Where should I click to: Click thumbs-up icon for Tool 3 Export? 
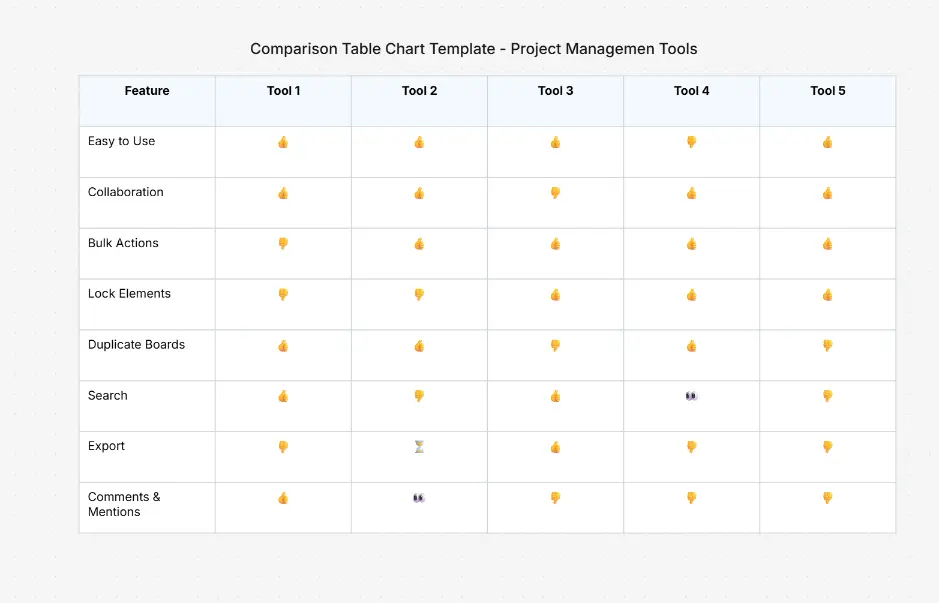555,447
